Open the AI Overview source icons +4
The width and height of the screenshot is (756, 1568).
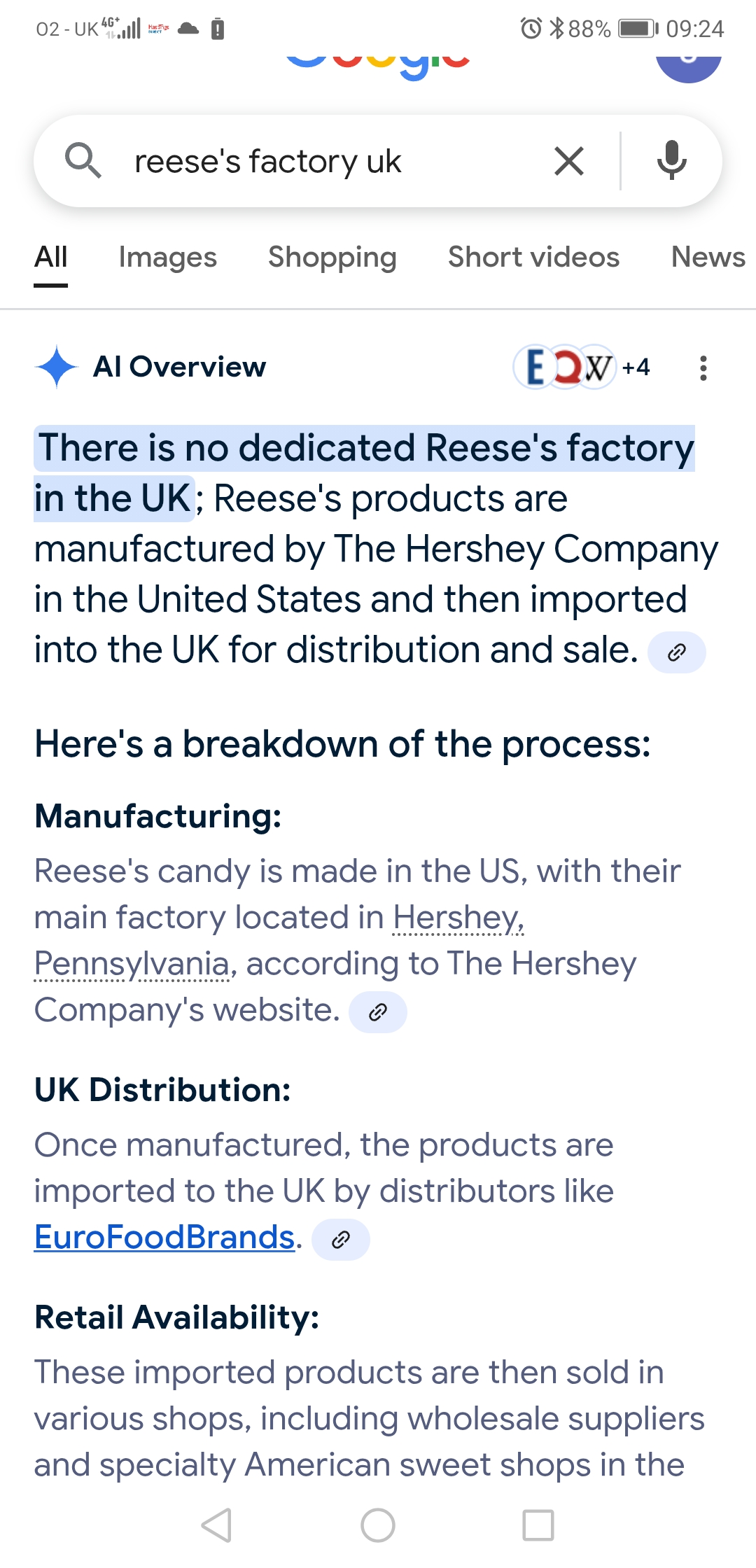pyautogui.click(x=582, y=367)
